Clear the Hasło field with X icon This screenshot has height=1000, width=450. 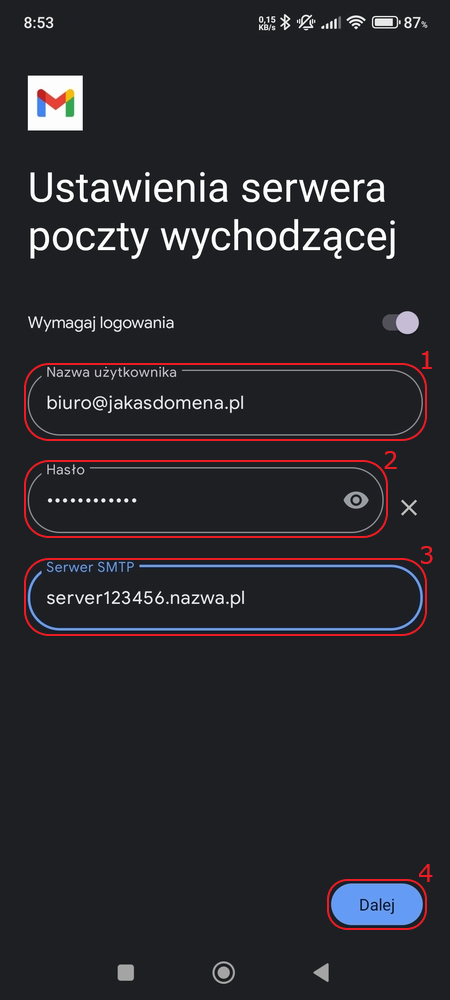coord(409,508)
